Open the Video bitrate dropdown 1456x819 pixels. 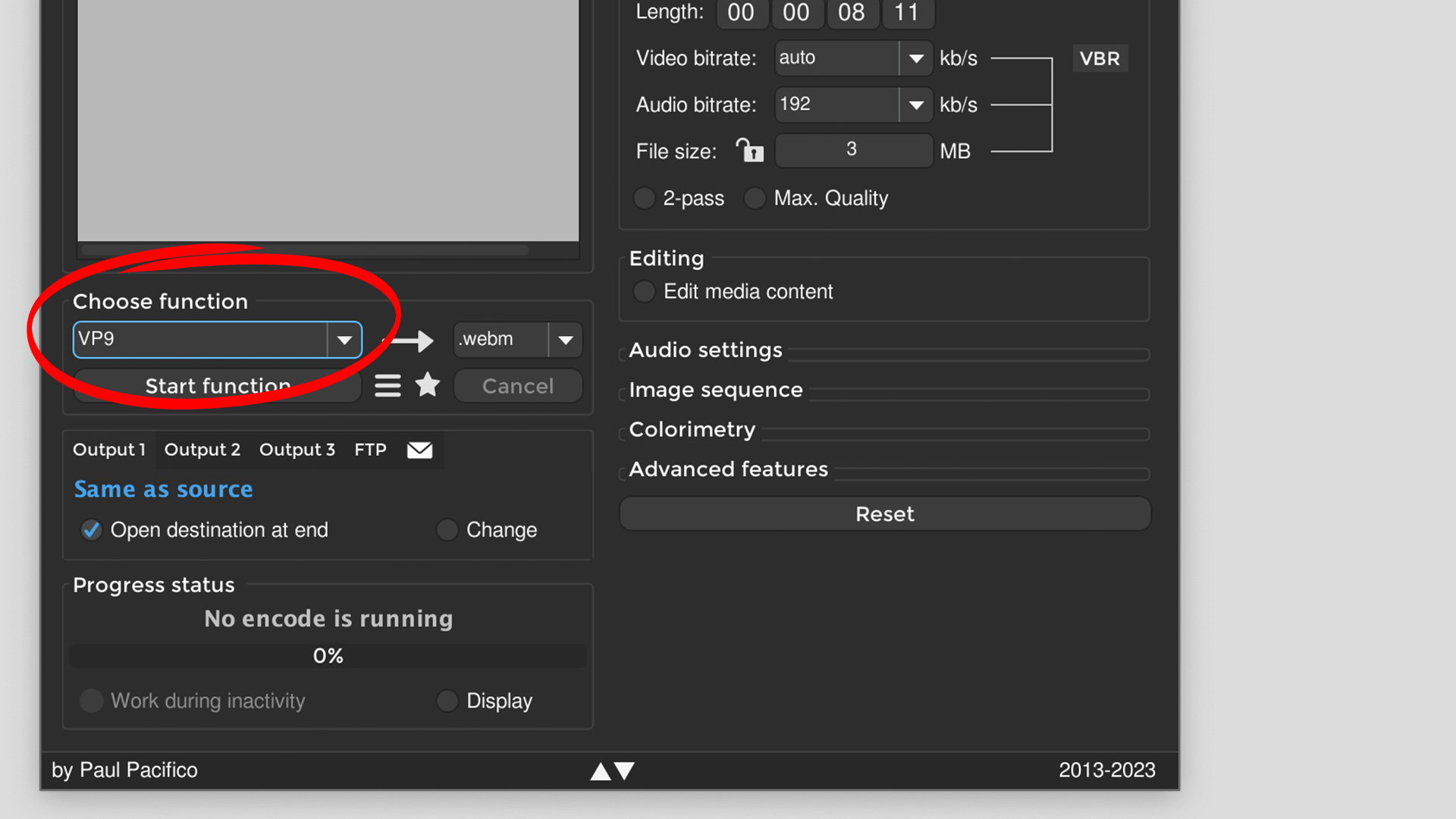pos(916,58)
